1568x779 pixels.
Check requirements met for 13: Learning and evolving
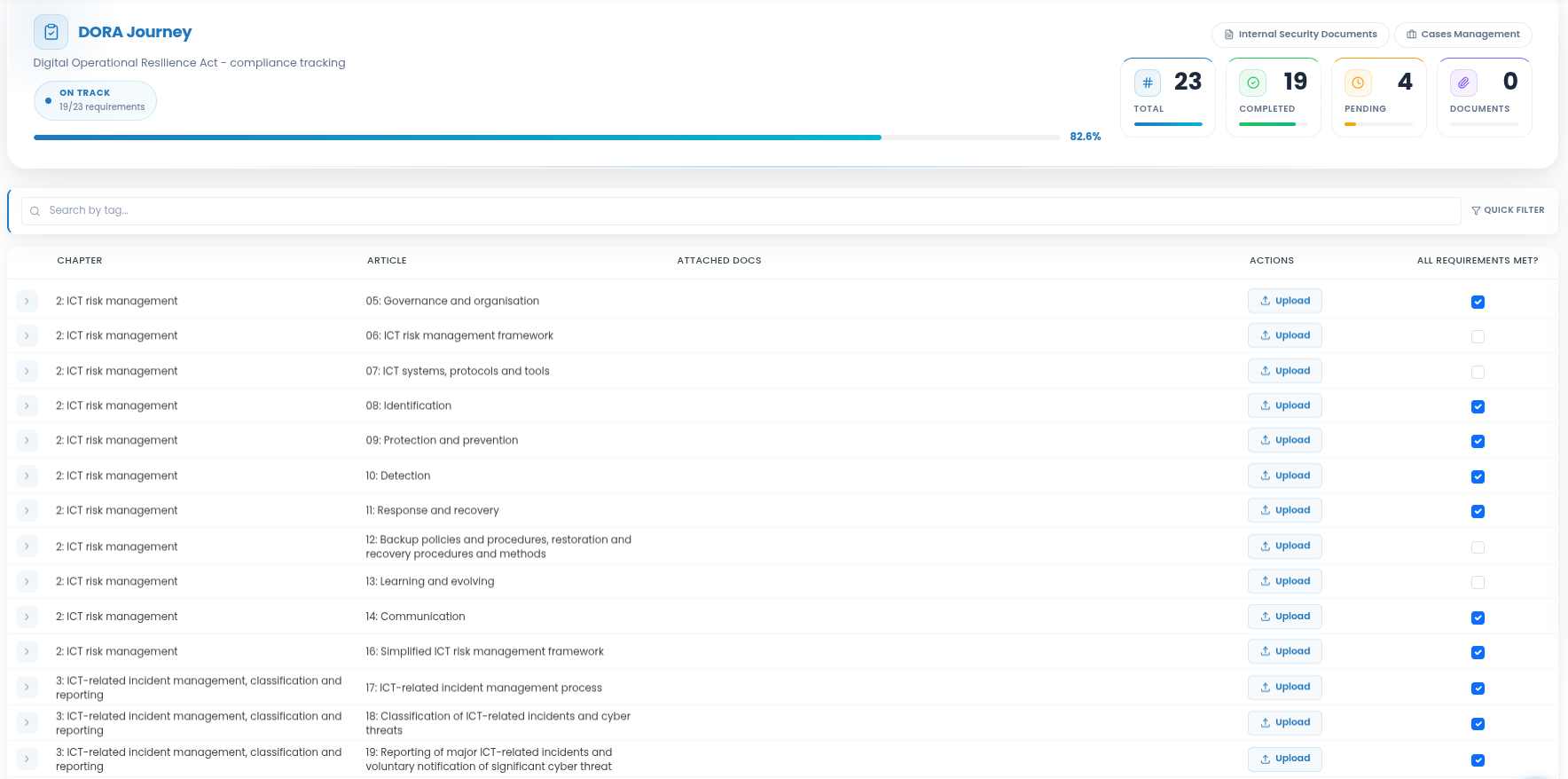1478,582
